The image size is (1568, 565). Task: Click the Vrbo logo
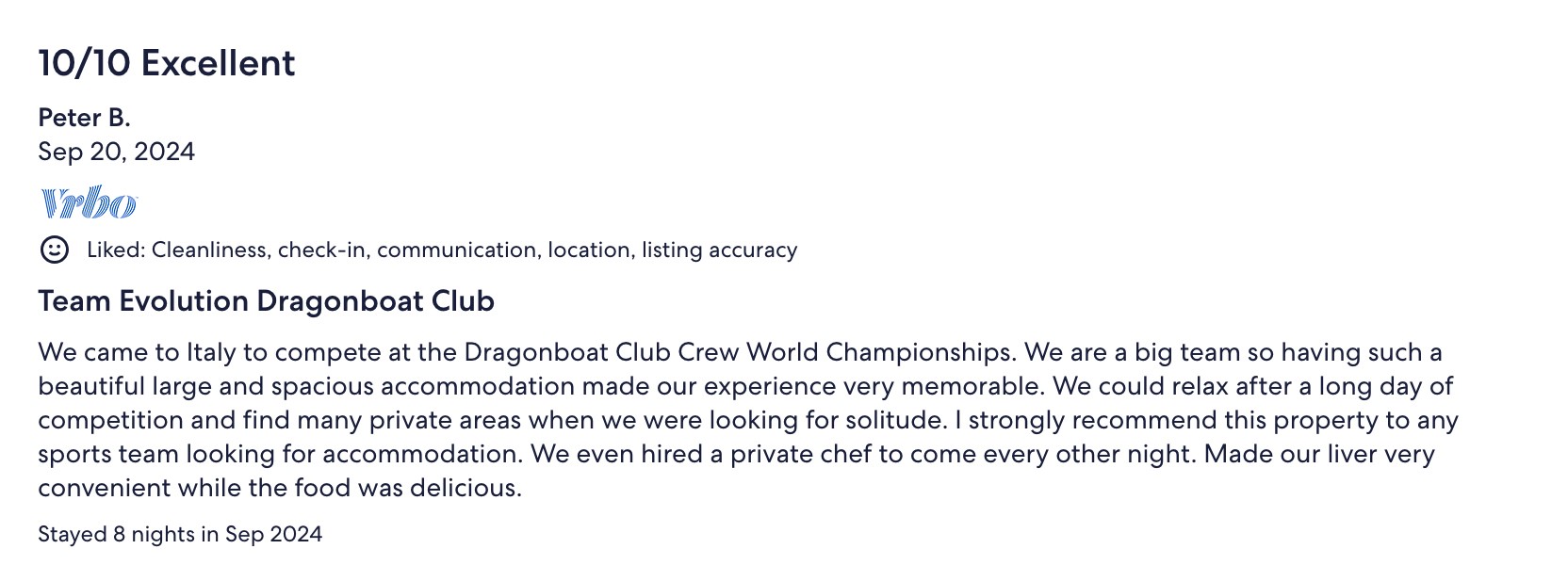click(89, 203)
